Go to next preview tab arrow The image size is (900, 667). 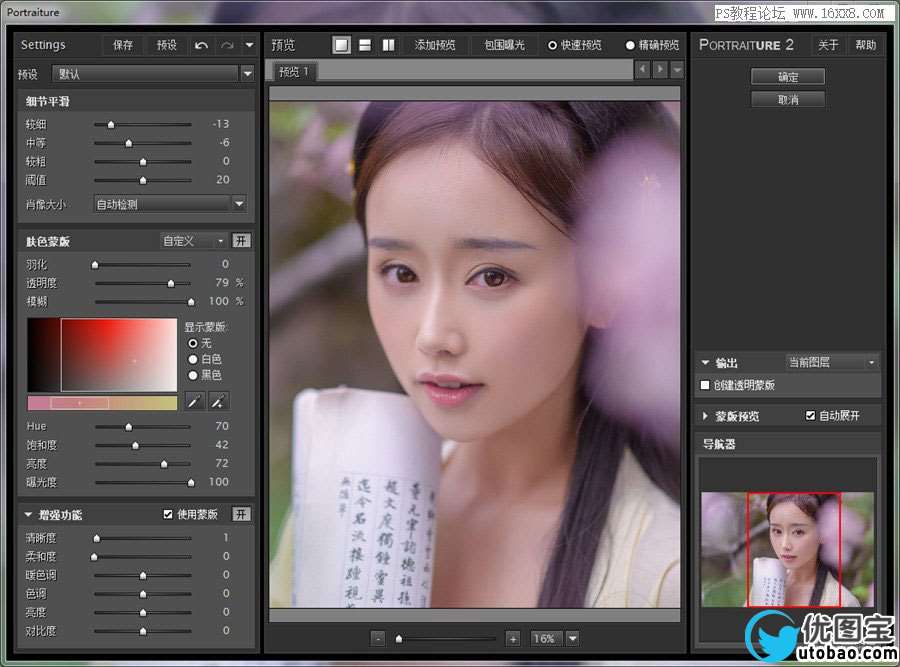(x=660, y=69)
